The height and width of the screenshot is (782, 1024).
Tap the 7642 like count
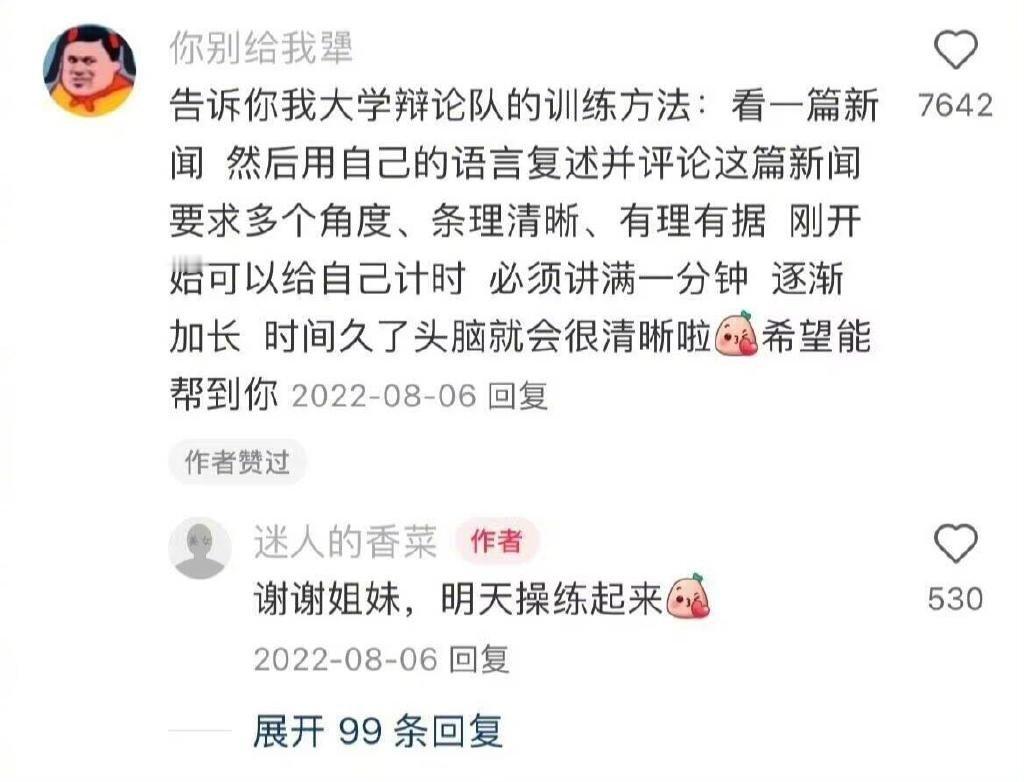pos(955,105)
